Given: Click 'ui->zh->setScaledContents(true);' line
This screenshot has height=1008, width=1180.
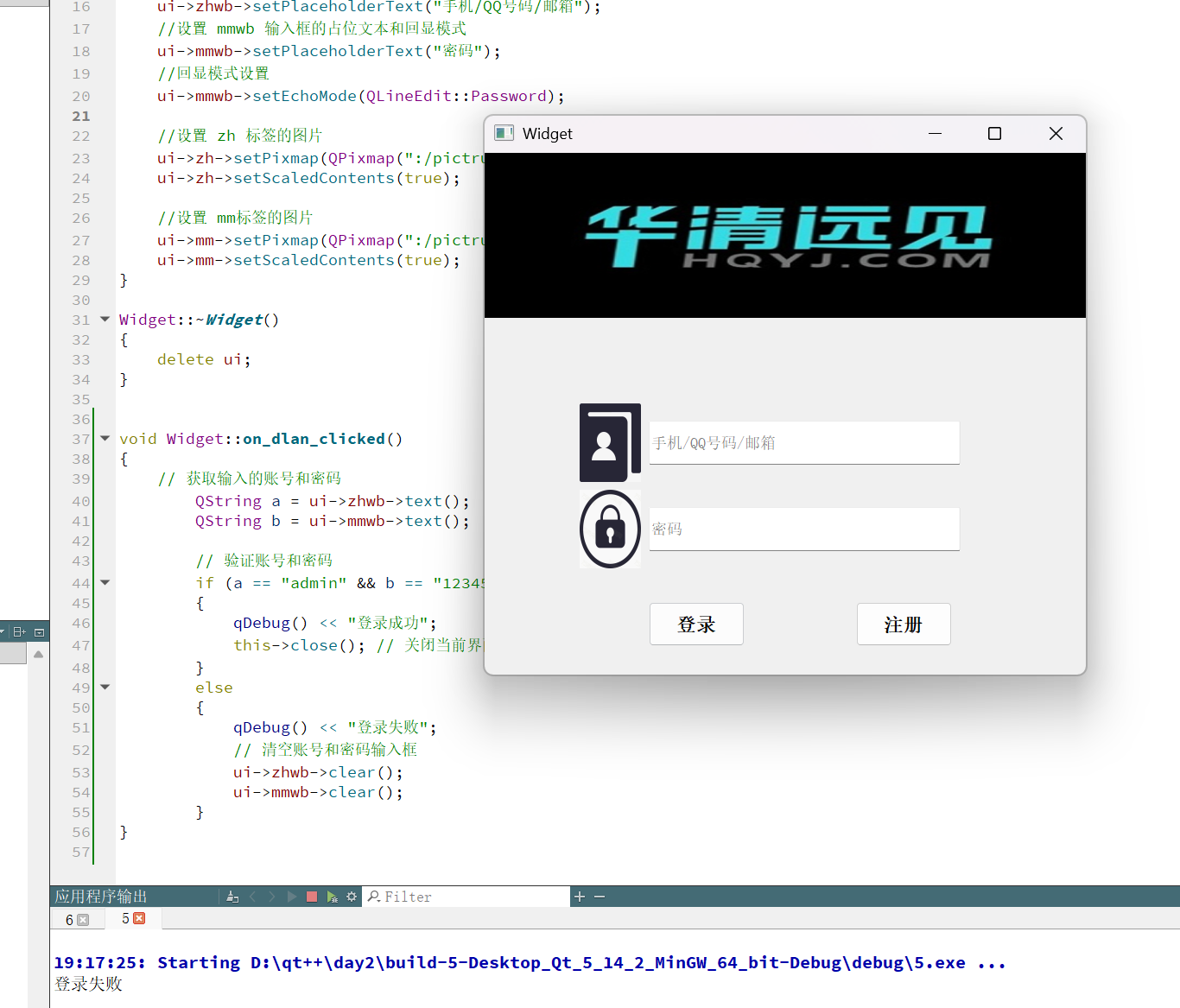Looking at the screenshot, I should 308,178.
